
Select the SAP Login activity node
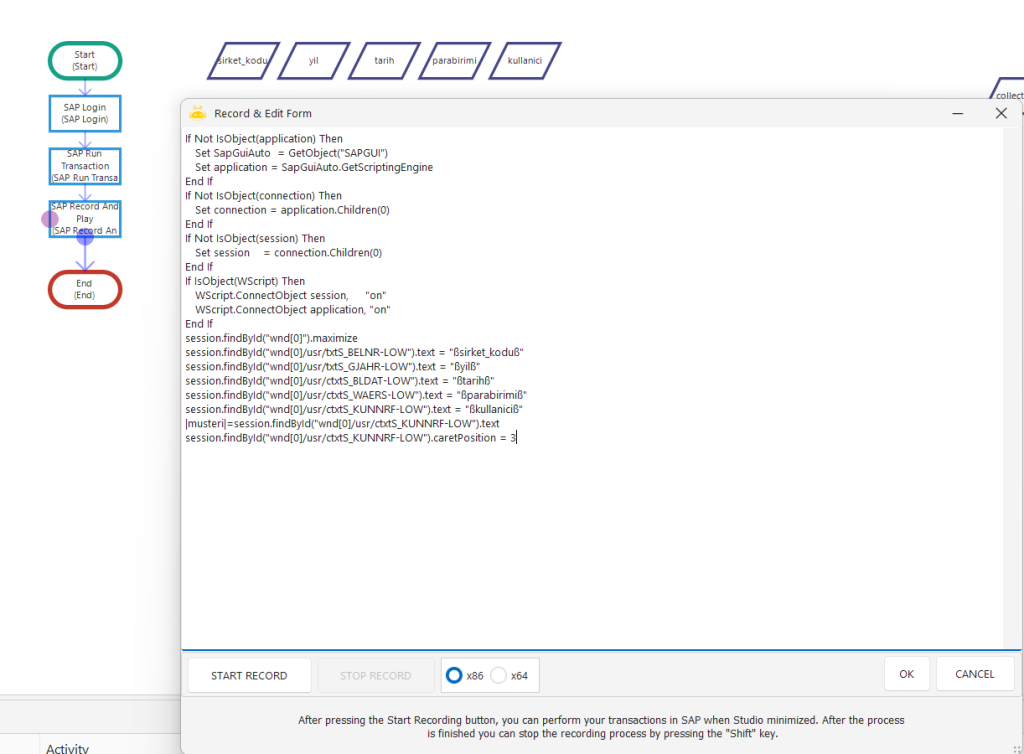point(85,113)
